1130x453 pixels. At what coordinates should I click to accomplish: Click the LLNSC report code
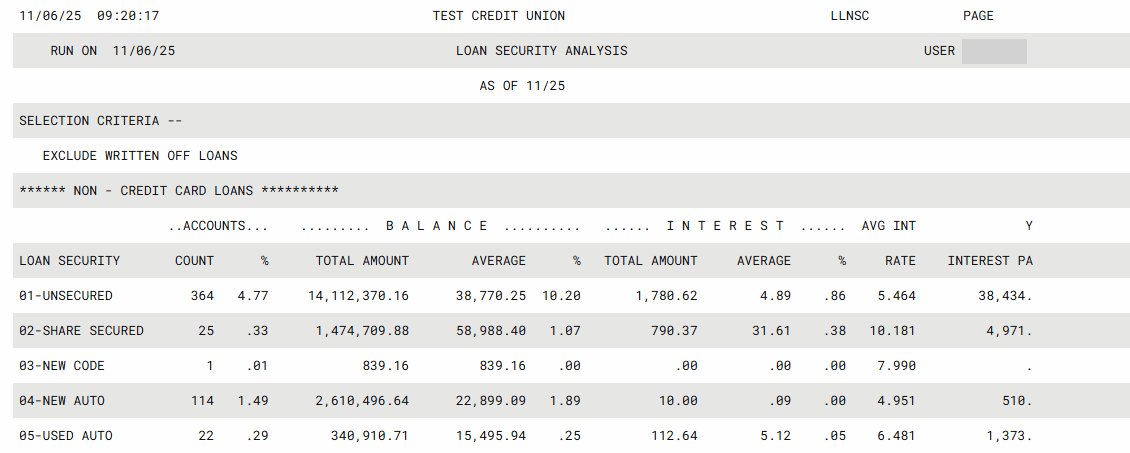[x=849, y=16]
